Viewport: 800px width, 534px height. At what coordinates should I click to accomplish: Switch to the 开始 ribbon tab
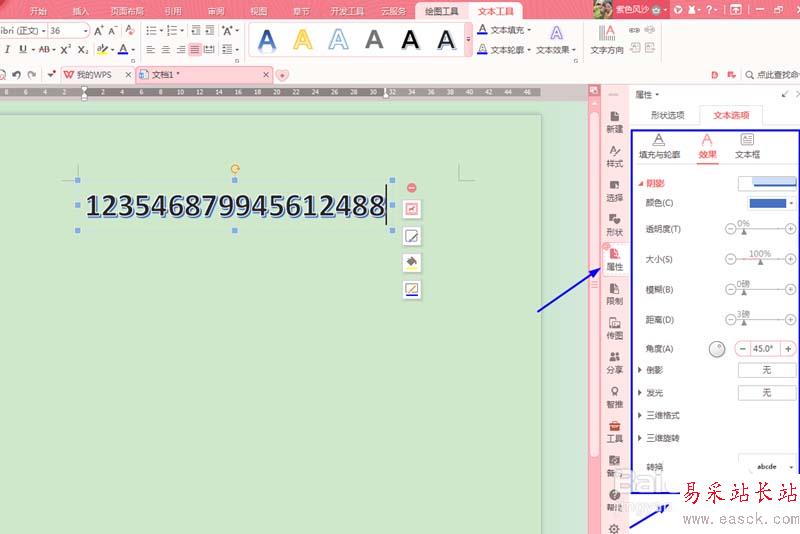[38, 11]
